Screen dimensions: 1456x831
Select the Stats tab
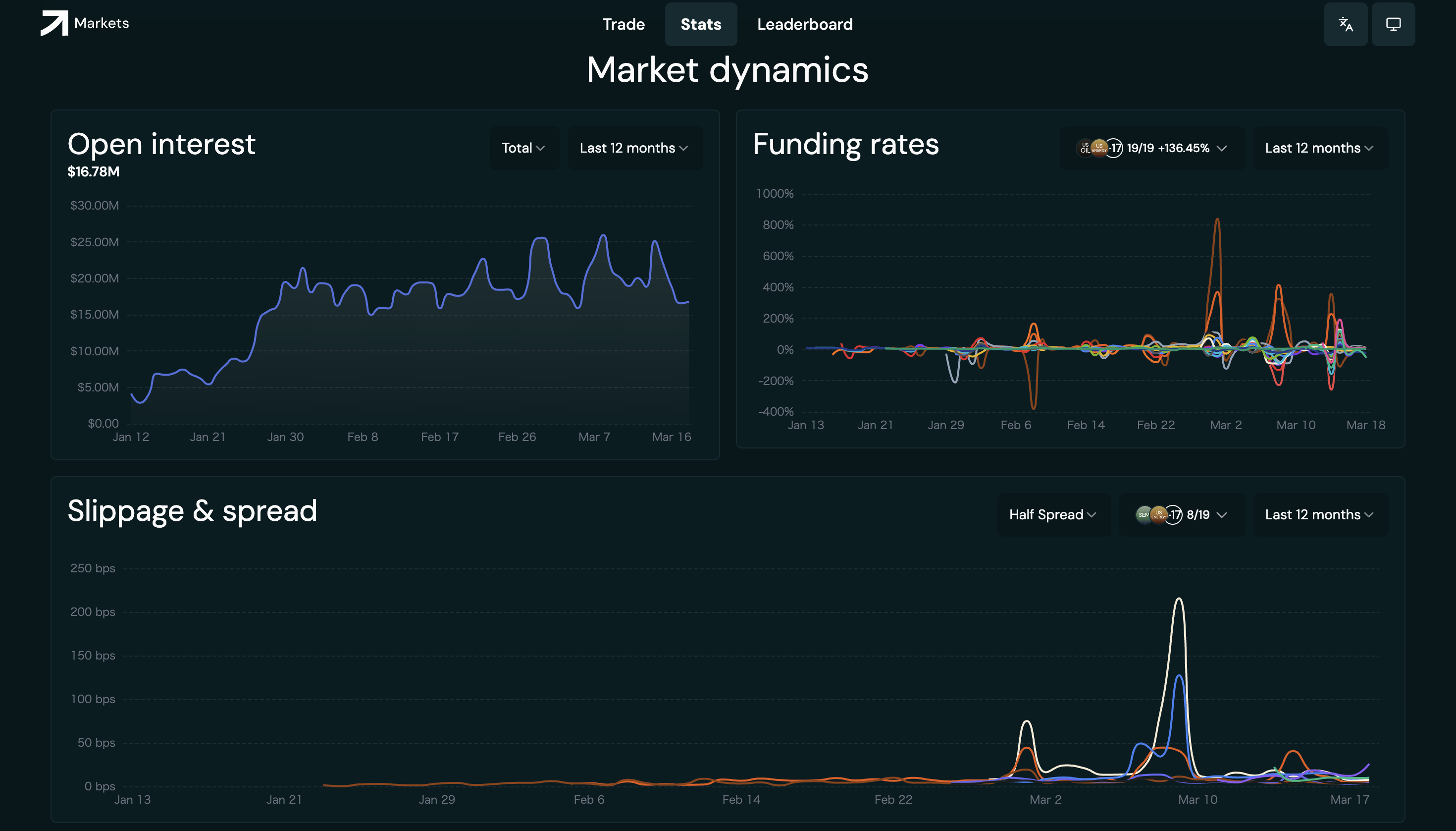700,25
